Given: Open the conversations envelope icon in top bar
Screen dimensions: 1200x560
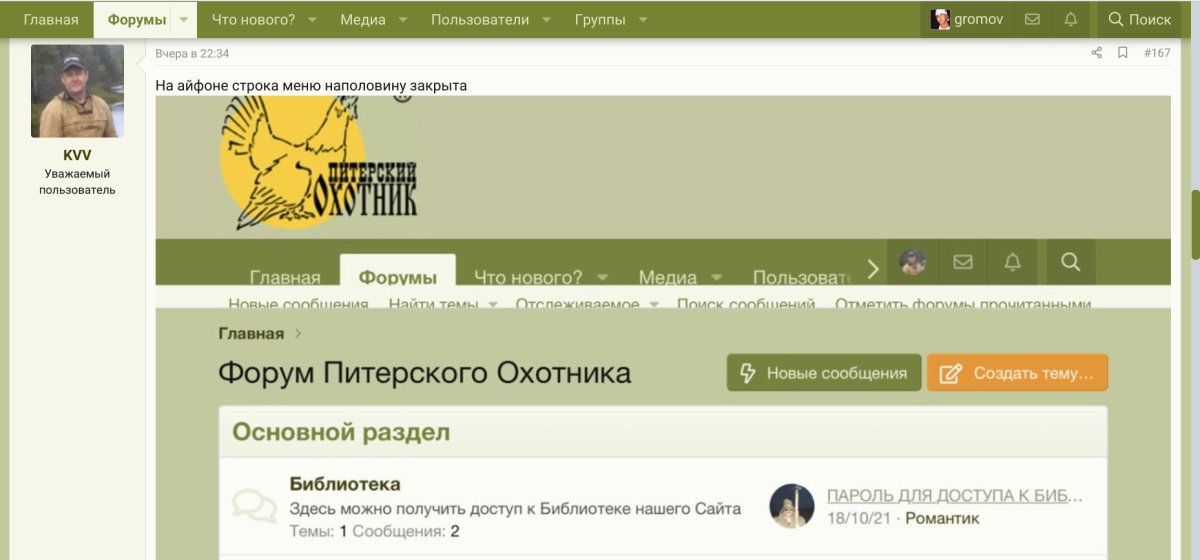Looking at the screenshot, I should (1032, 19).
